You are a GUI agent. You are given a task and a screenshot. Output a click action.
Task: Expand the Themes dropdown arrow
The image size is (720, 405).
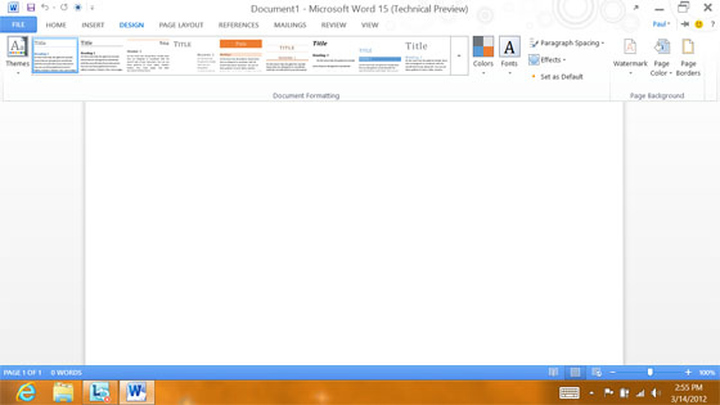coord(17,73)
